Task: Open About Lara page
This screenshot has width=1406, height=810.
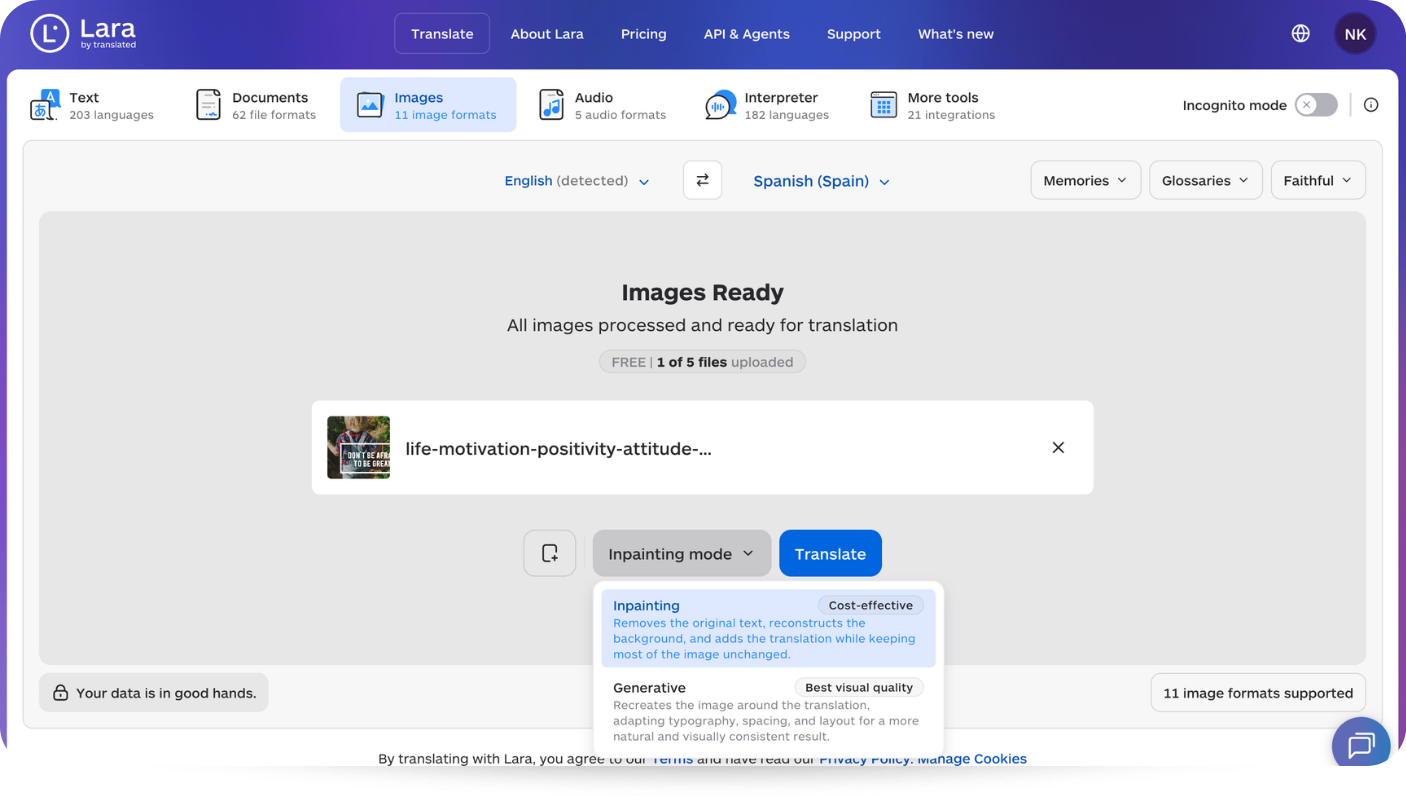Action: [x=547, y=34]
